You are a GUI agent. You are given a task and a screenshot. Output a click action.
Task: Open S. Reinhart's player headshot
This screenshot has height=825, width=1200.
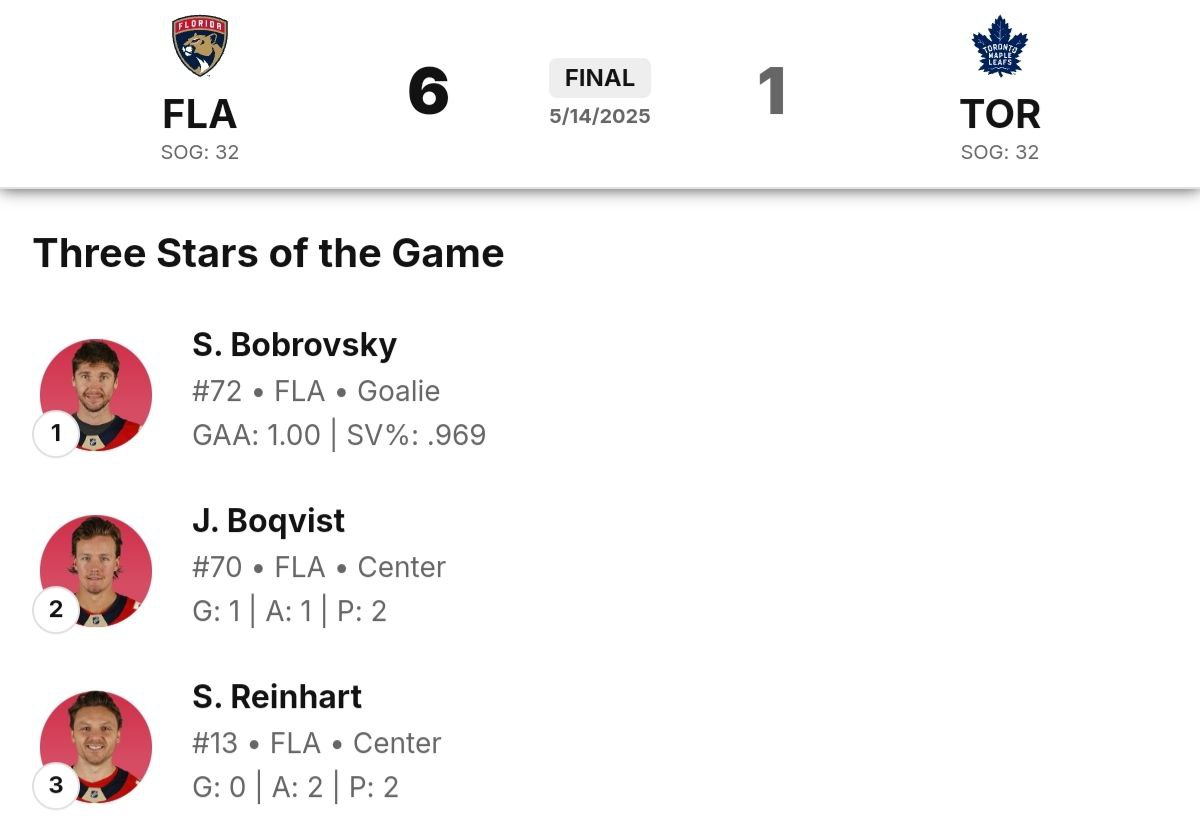(96, 747)
